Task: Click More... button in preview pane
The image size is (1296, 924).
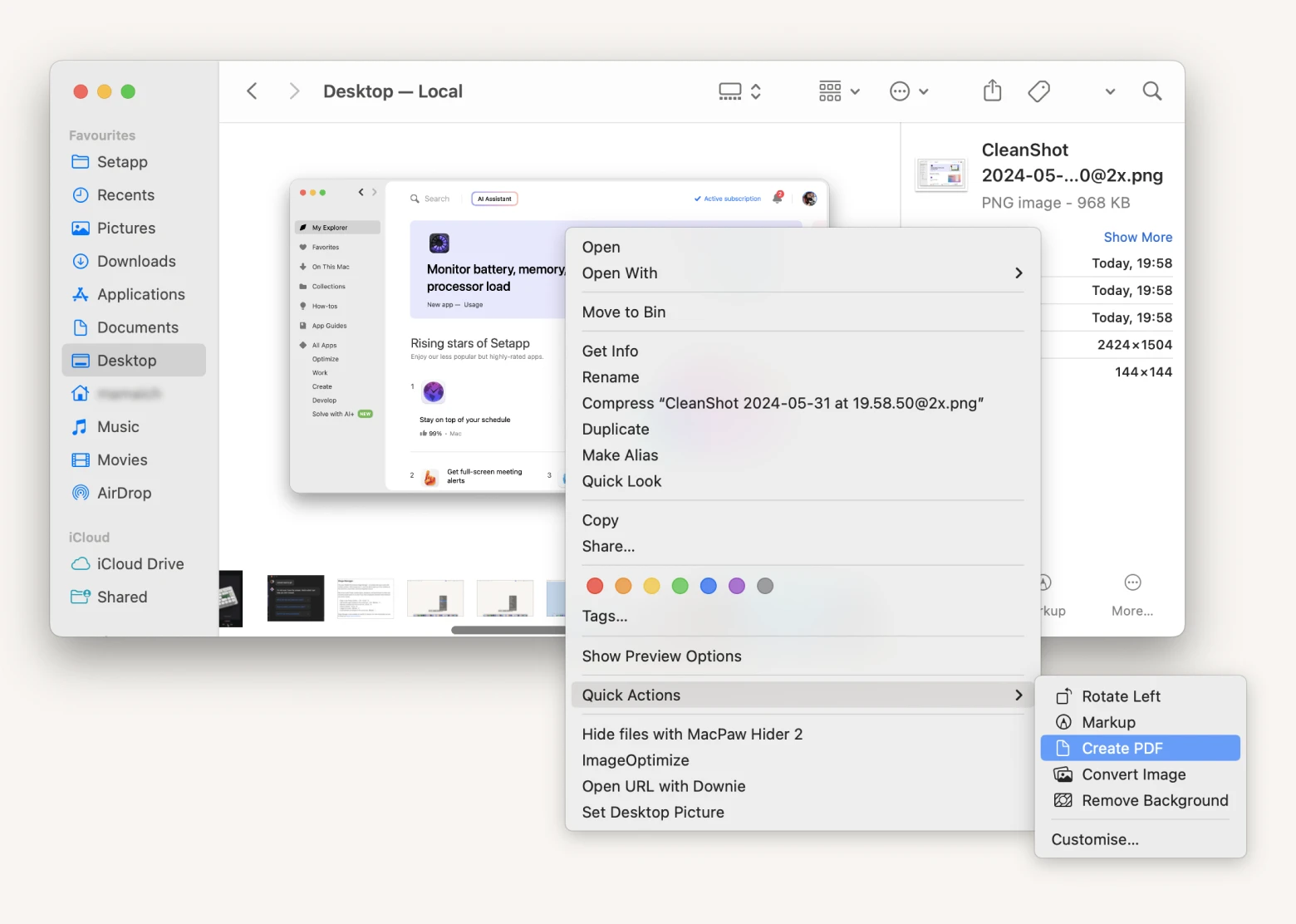Action: click(1132, 596)
